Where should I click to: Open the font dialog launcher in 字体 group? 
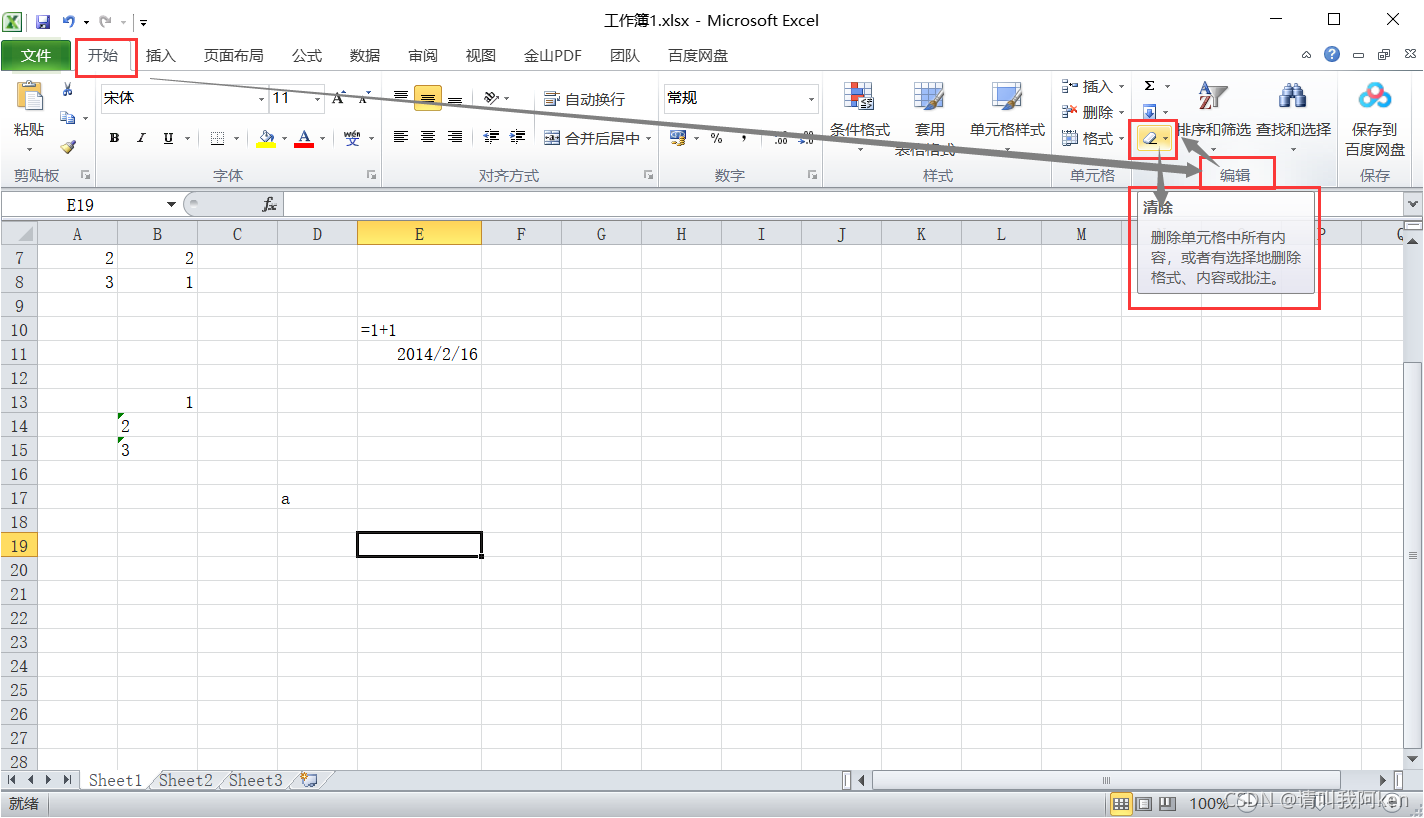point(372,175)
